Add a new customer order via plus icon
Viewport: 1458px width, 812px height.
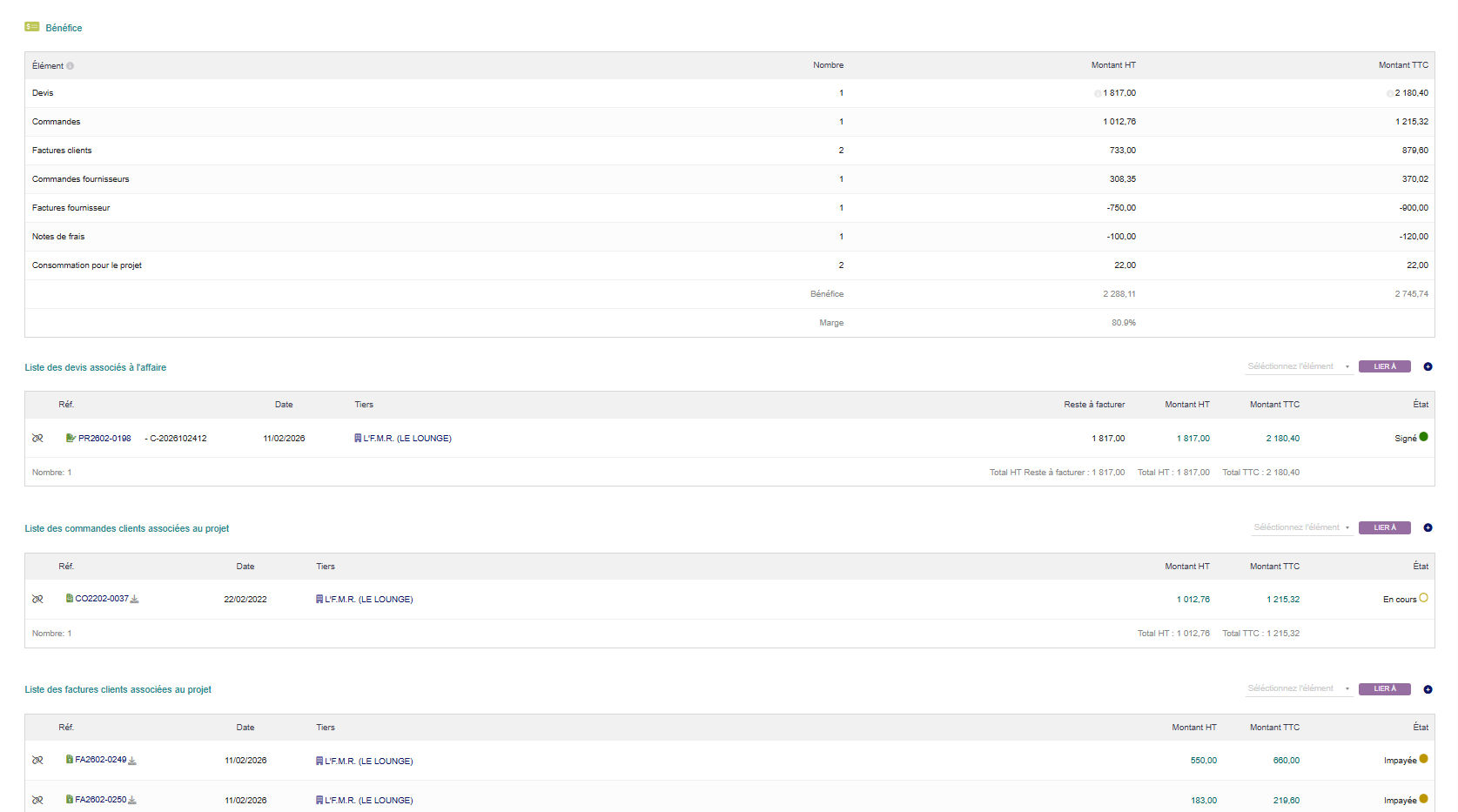pos(1428,528)
